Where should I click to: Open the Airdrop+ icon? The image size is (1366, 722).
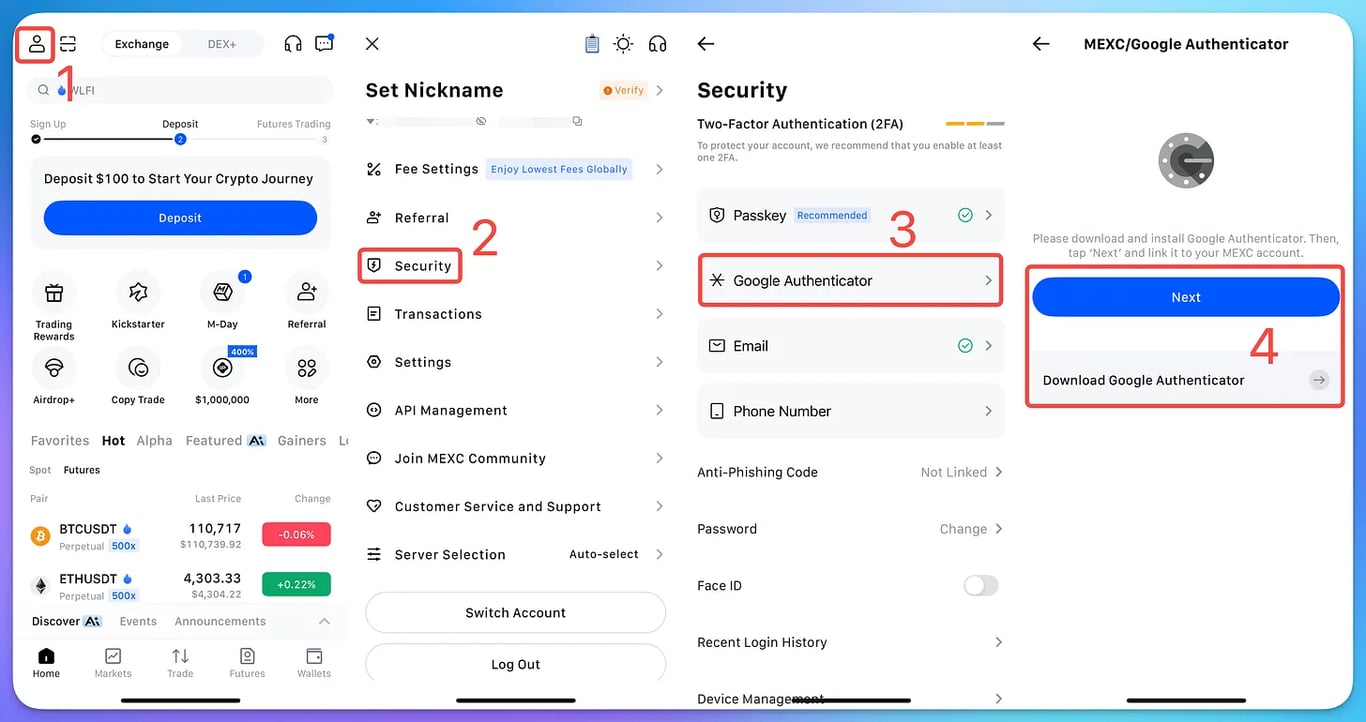pos(54,368)
